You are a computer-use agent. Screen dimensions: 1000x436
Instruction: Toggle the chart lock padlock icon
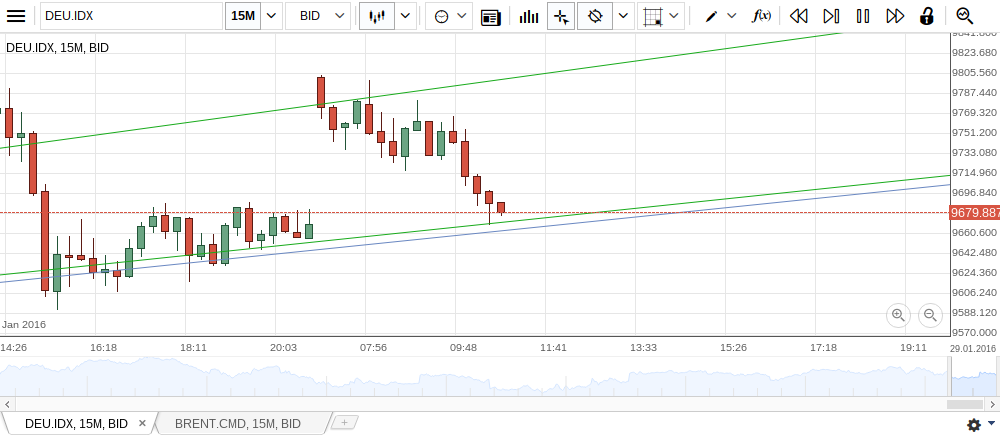click(927, 16)
